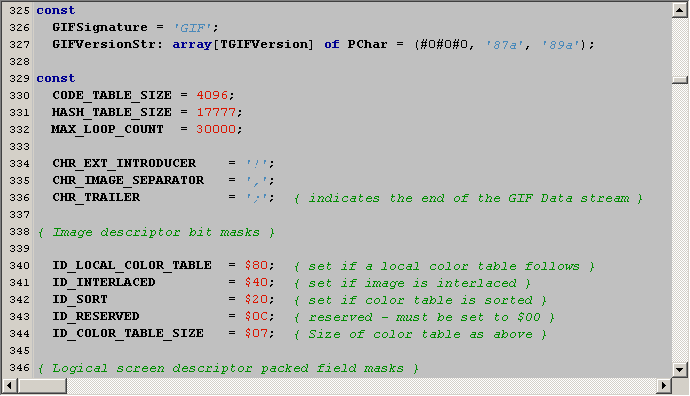Click the TGIFVersion type name

264,44
